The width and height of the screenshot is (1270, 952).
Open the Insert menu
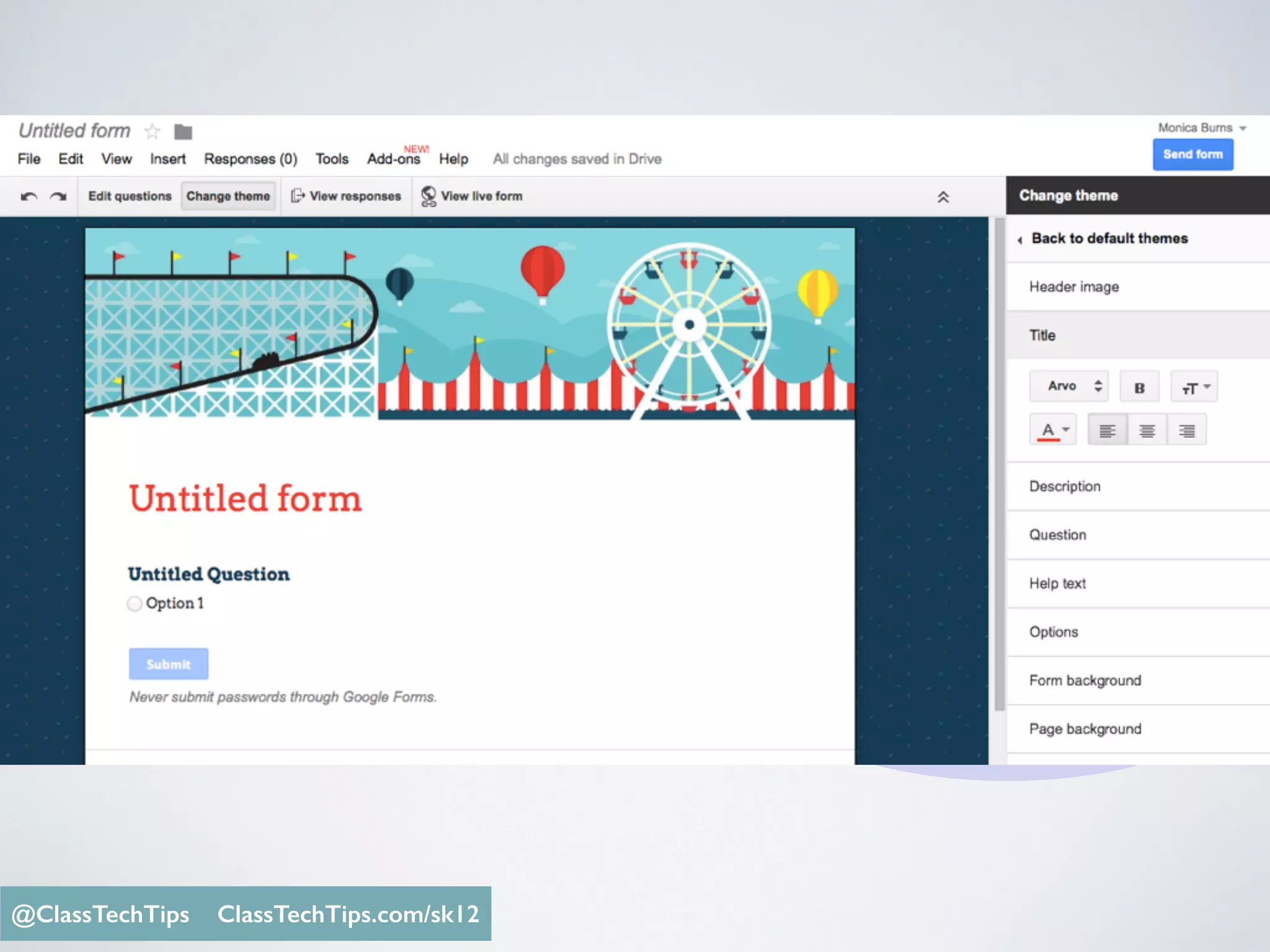(x=167, y=159)
